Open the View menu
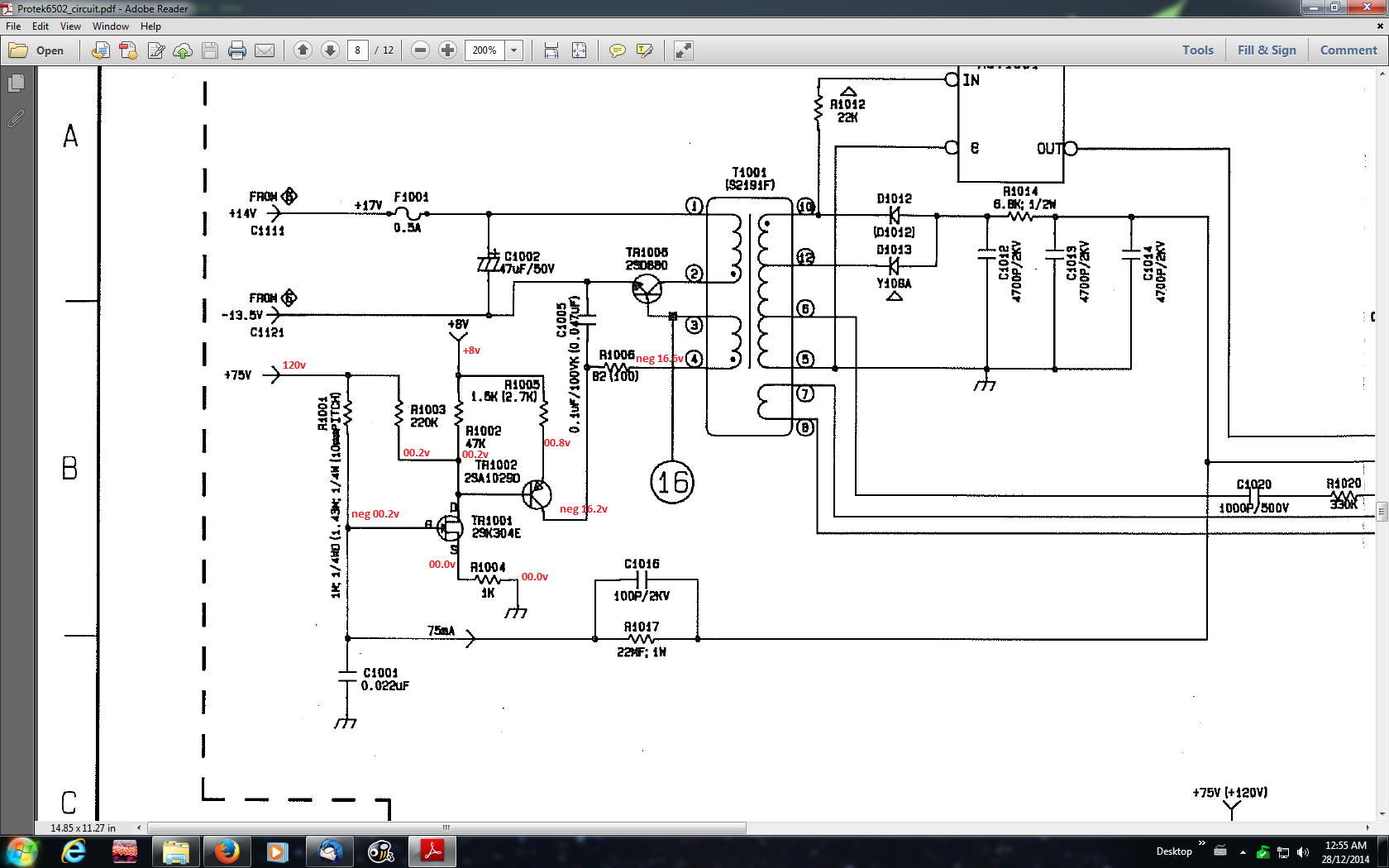 [70, 26]
